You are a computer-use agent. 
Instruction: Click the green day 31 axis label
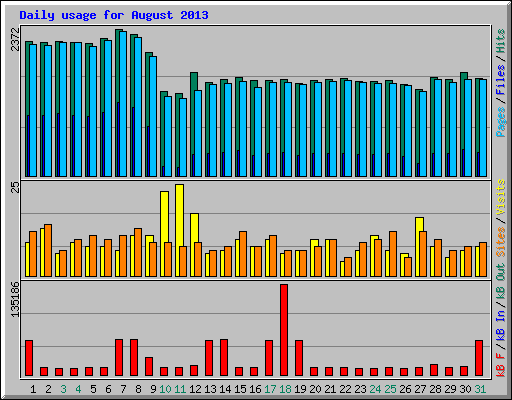click(480, 389)
